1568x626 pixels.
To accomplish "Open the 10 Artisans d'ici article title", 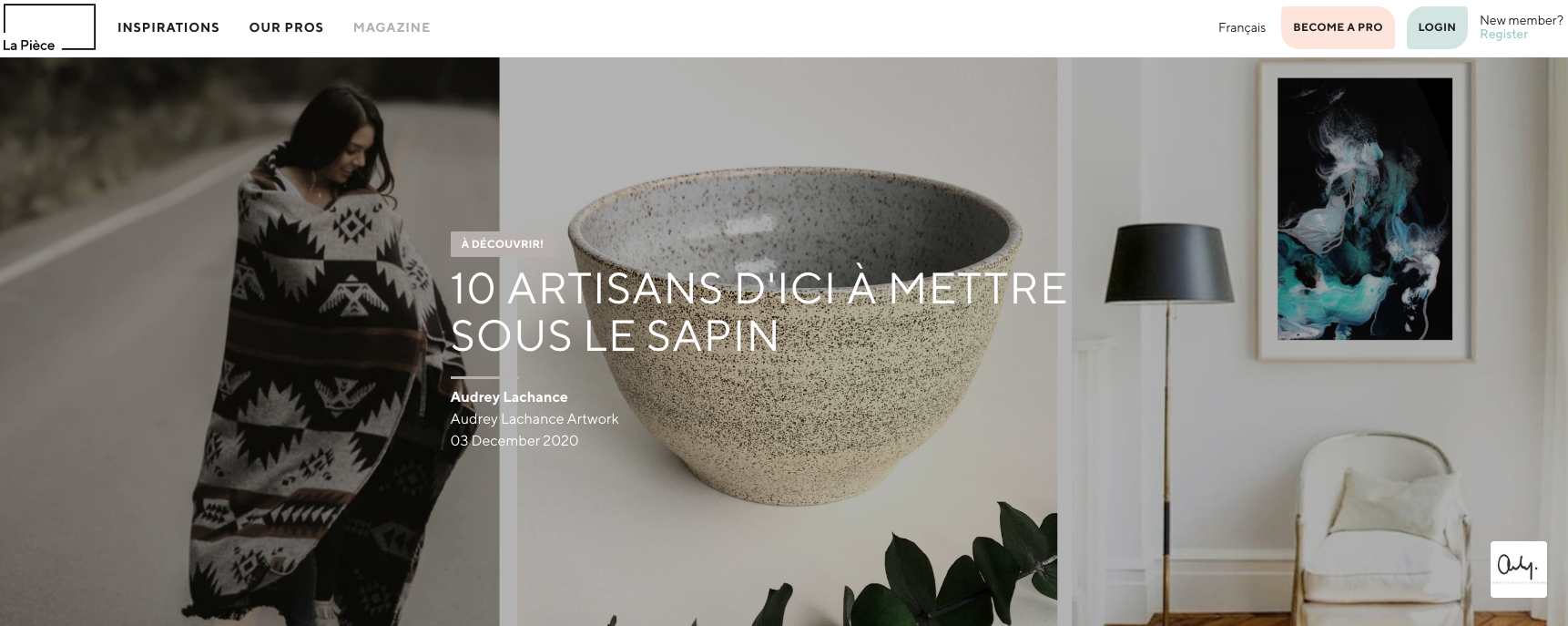I will pos(759,313).
